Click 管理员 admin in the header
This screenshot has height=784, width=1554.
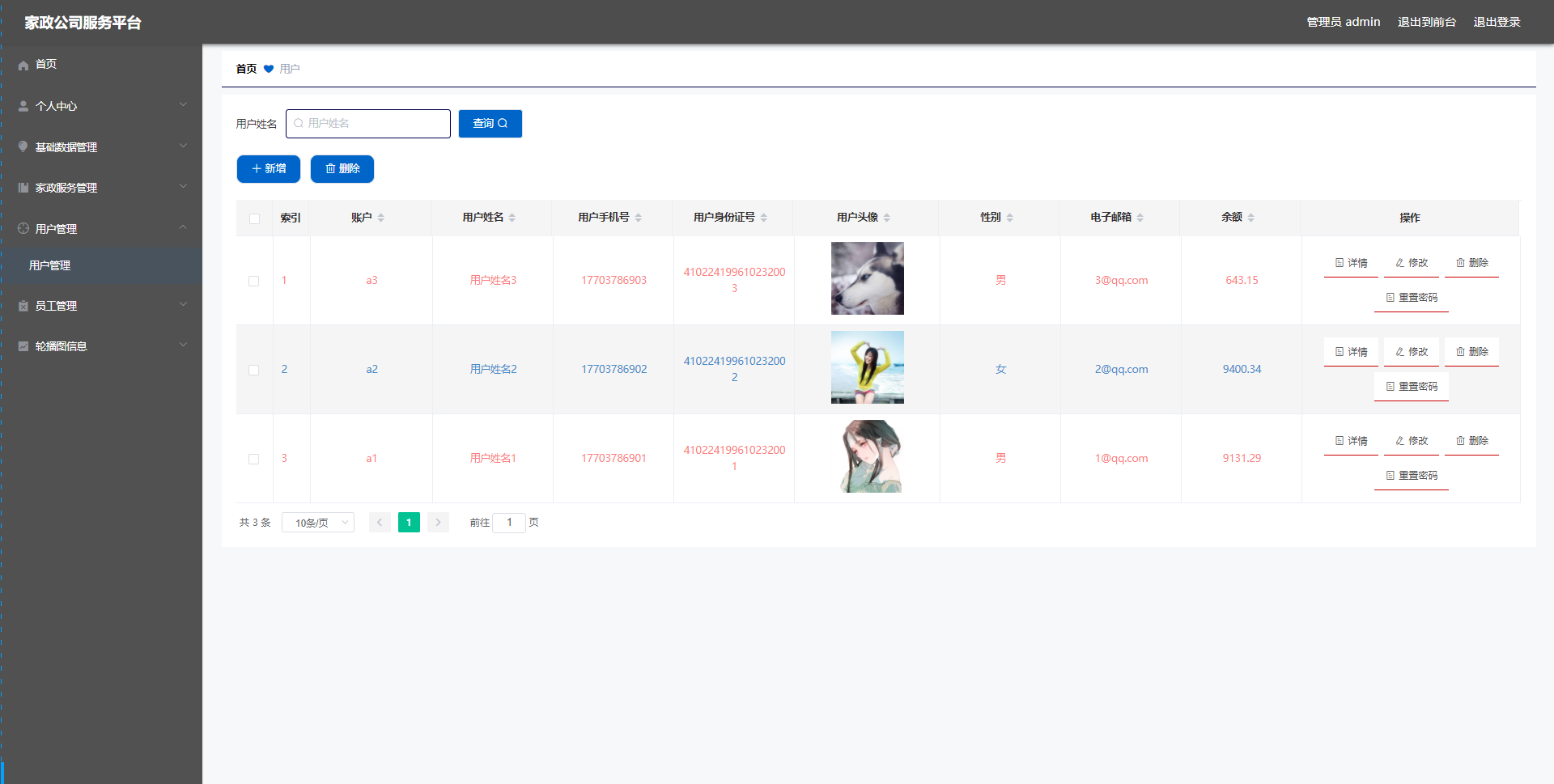point(1344,22)
